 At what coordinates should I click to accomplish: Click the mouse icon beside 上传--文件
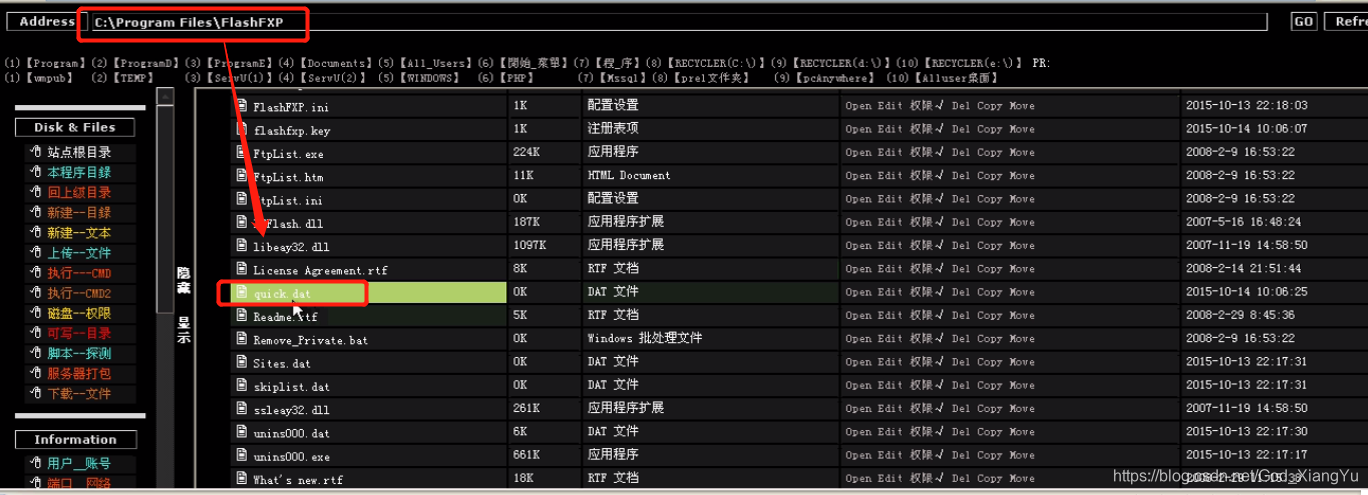(35, 253)
